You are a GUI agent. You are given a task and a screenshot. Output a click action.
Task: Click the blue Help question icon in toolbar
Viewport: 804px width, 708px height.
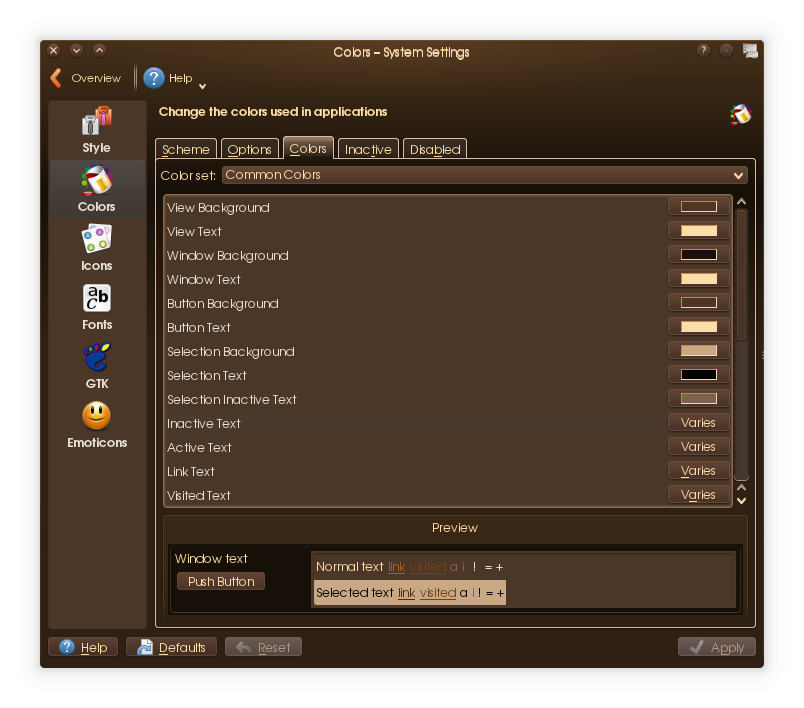point(154,78)
